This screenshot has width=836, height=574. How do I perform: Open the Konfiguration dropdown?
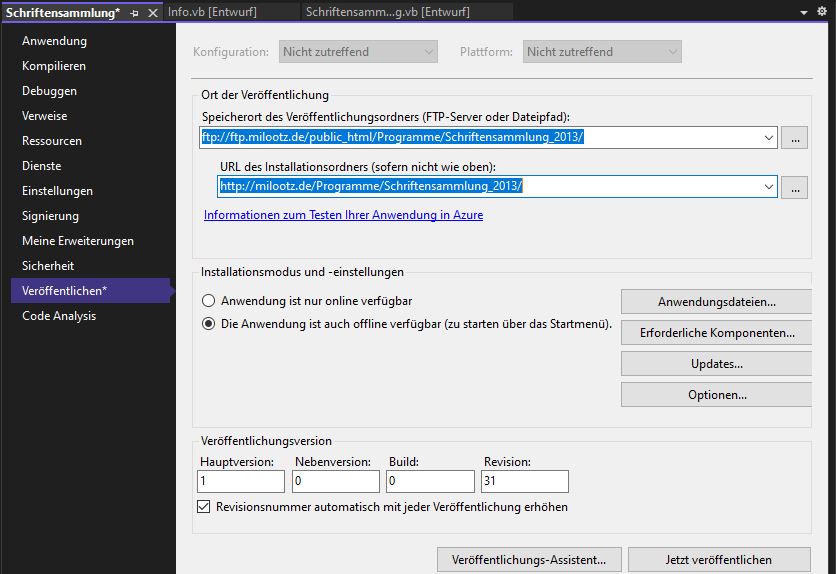point(357,52)
